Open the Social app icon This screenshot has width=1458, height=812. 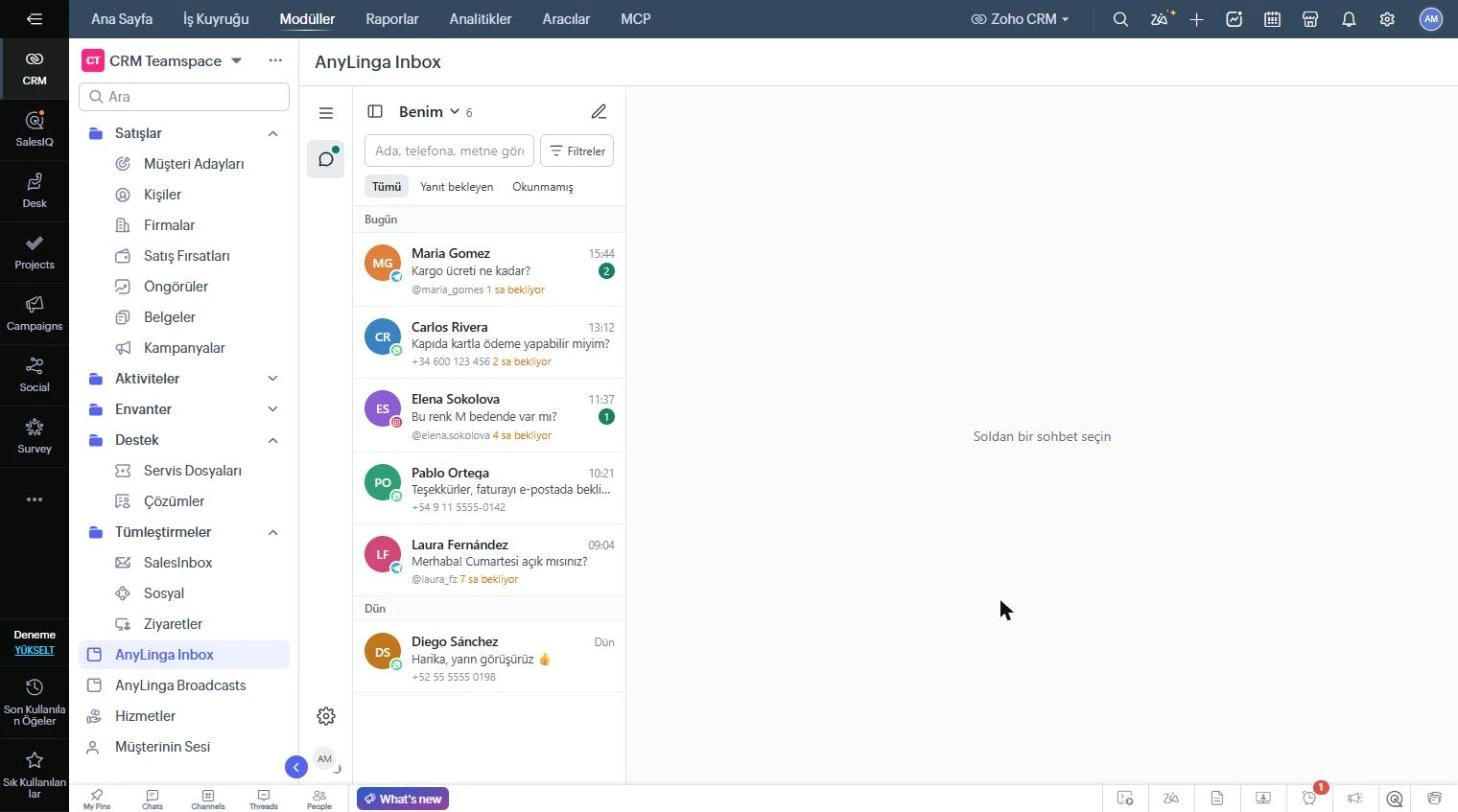click(x=34, y=374)
